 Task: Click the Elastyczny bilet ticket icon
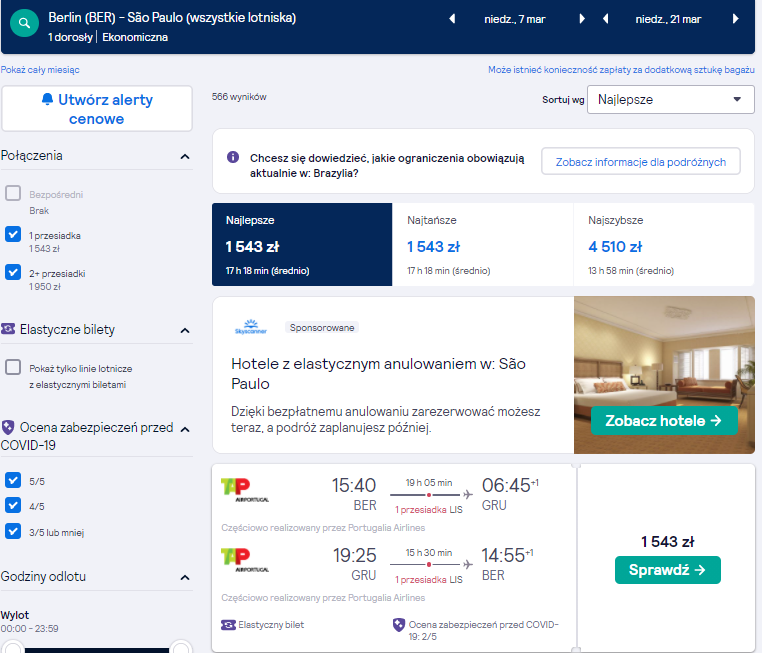point(228,625)
